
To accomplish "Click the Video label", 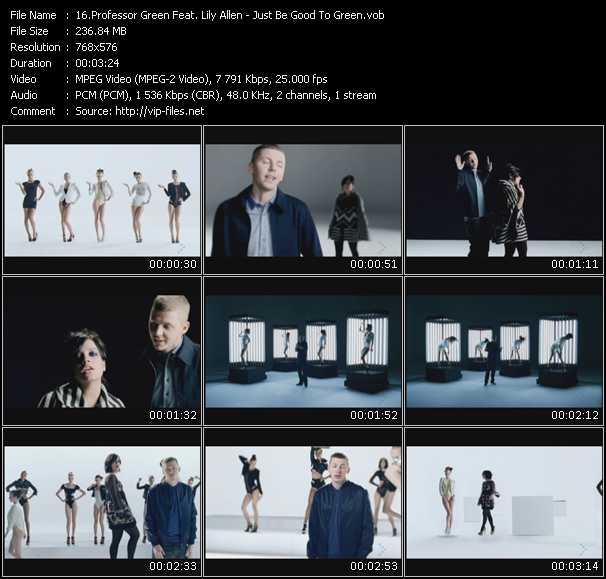I will [x=23, y=79].
